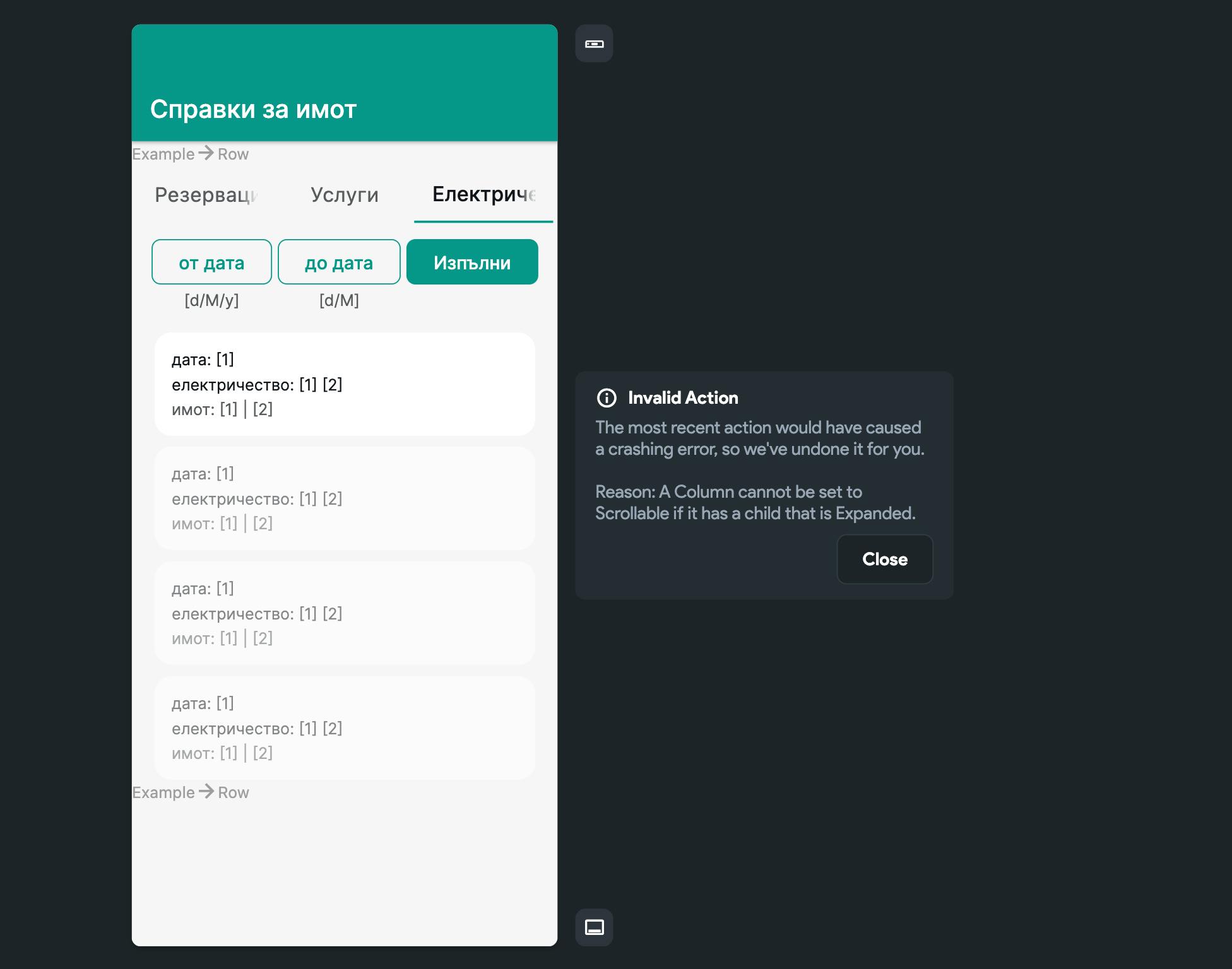This screenshot has height=969, width=1232.
Task: Select the second faded record card
Action: 345,498
